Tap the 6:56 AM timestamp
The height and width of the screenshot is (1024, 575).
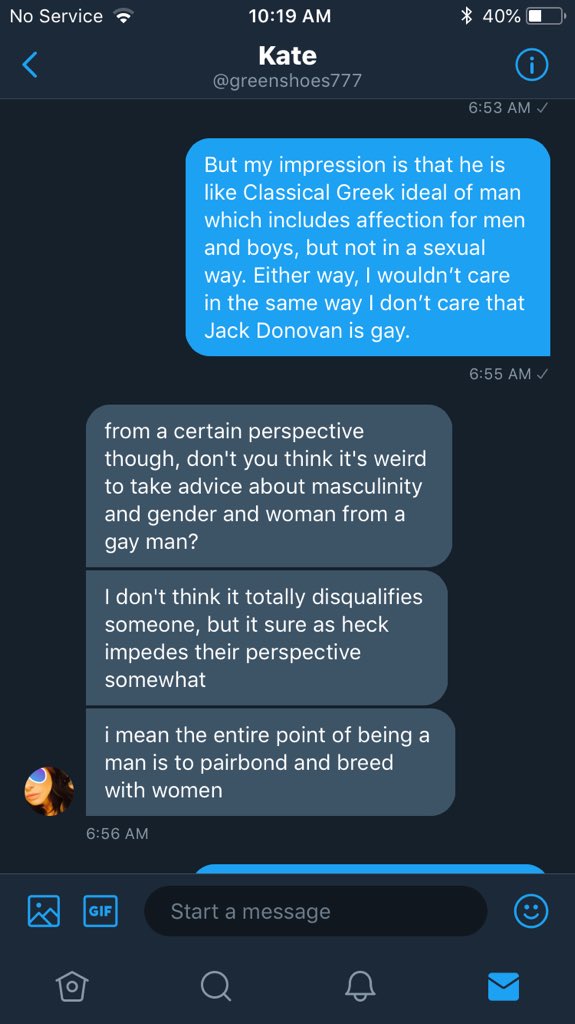tap(117, 833)
